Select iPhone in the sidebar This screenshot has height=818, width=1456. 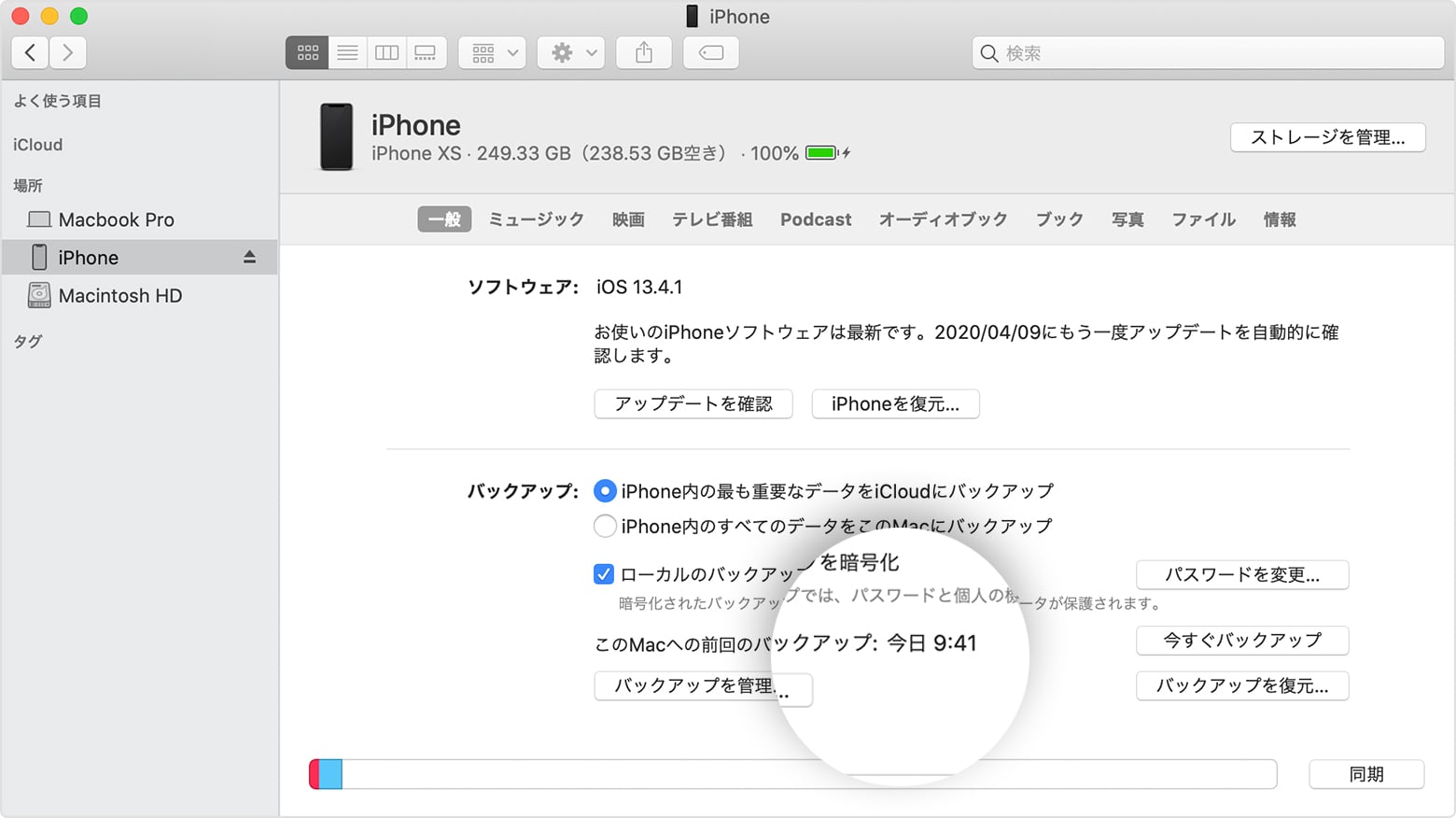pyautogui.click(x=139, y=257)
